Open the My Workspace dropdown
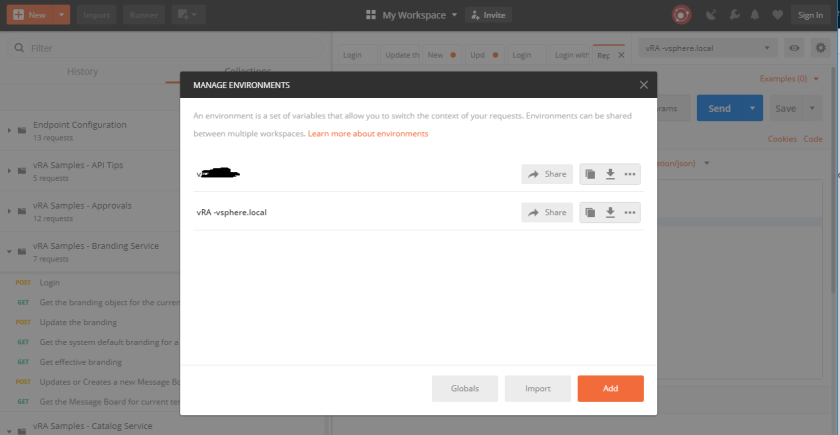The image size is (840, 435). [412, 15]
